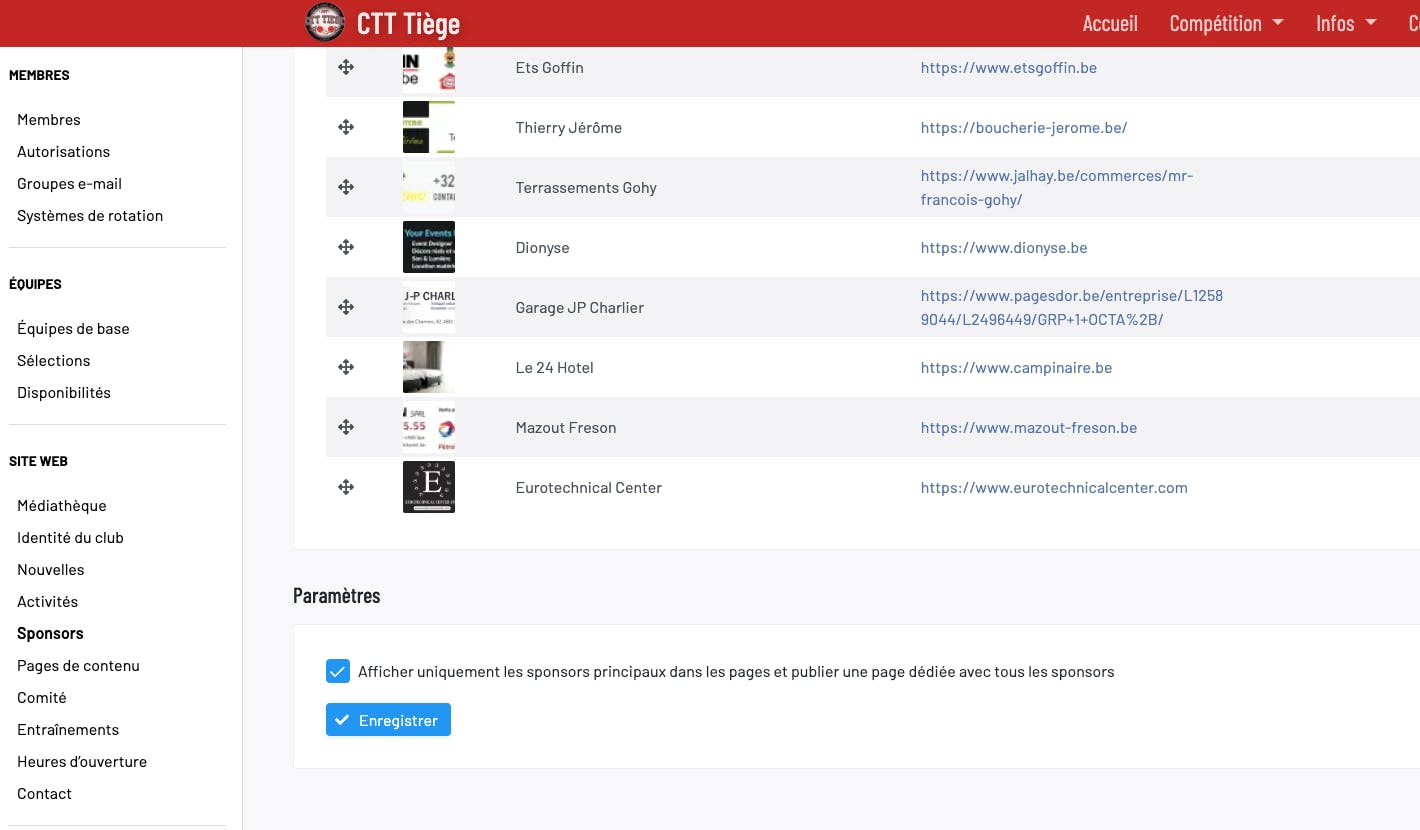Go to Identité du club
1420x830 pixels.
(71, 538)
